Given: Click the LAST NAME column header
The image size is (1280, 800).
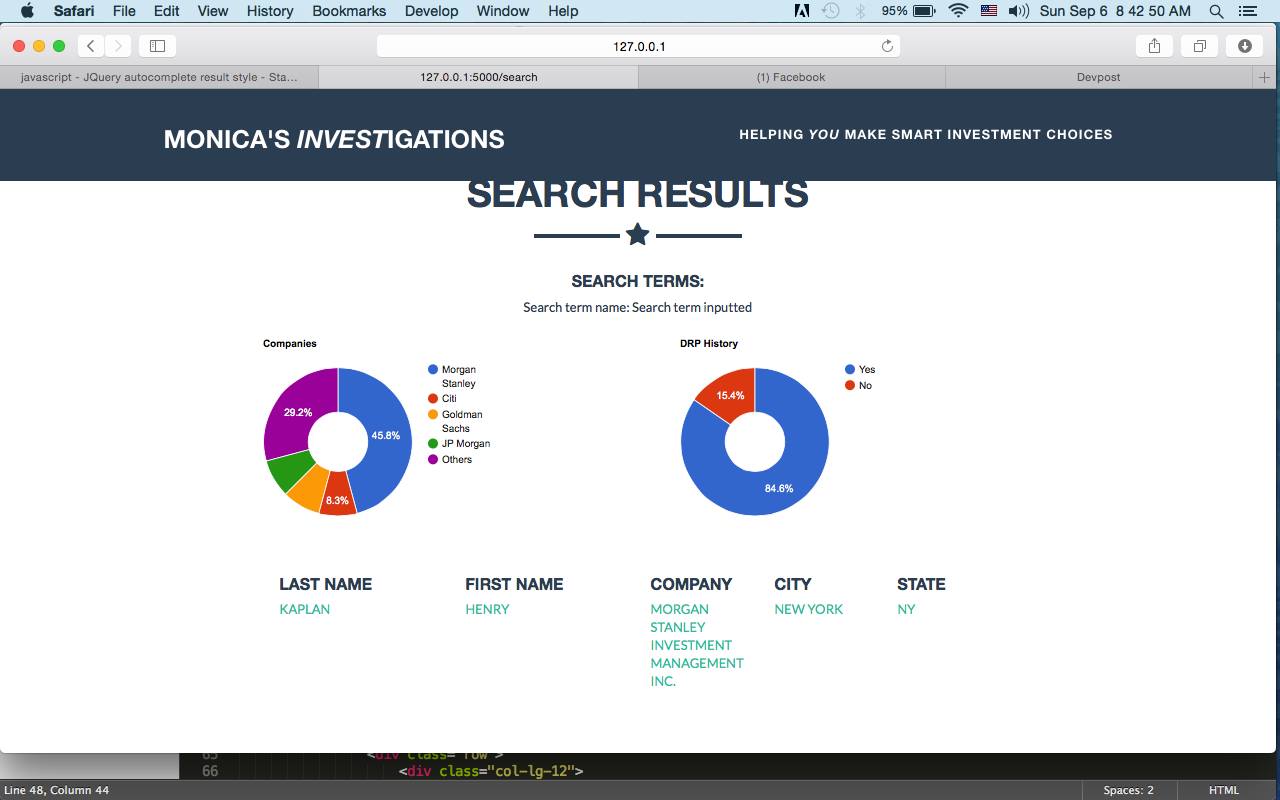Looking at the screenshot, I should (x=325, y=584).
